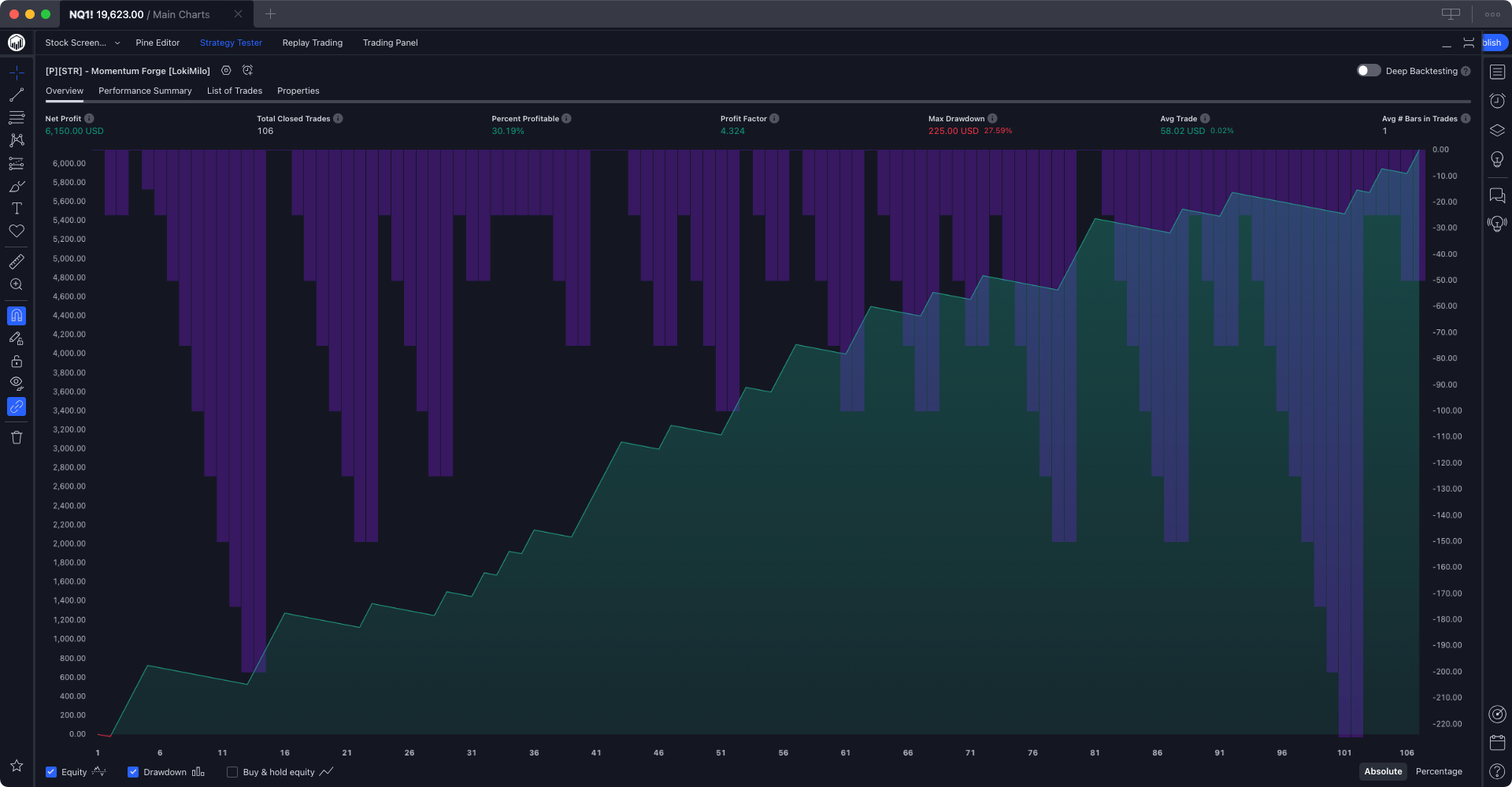Image resolution: width=1512 pixels, height=787 pixels.
Task: Open the forecasting and measurement tools
Action: [17, 163]
